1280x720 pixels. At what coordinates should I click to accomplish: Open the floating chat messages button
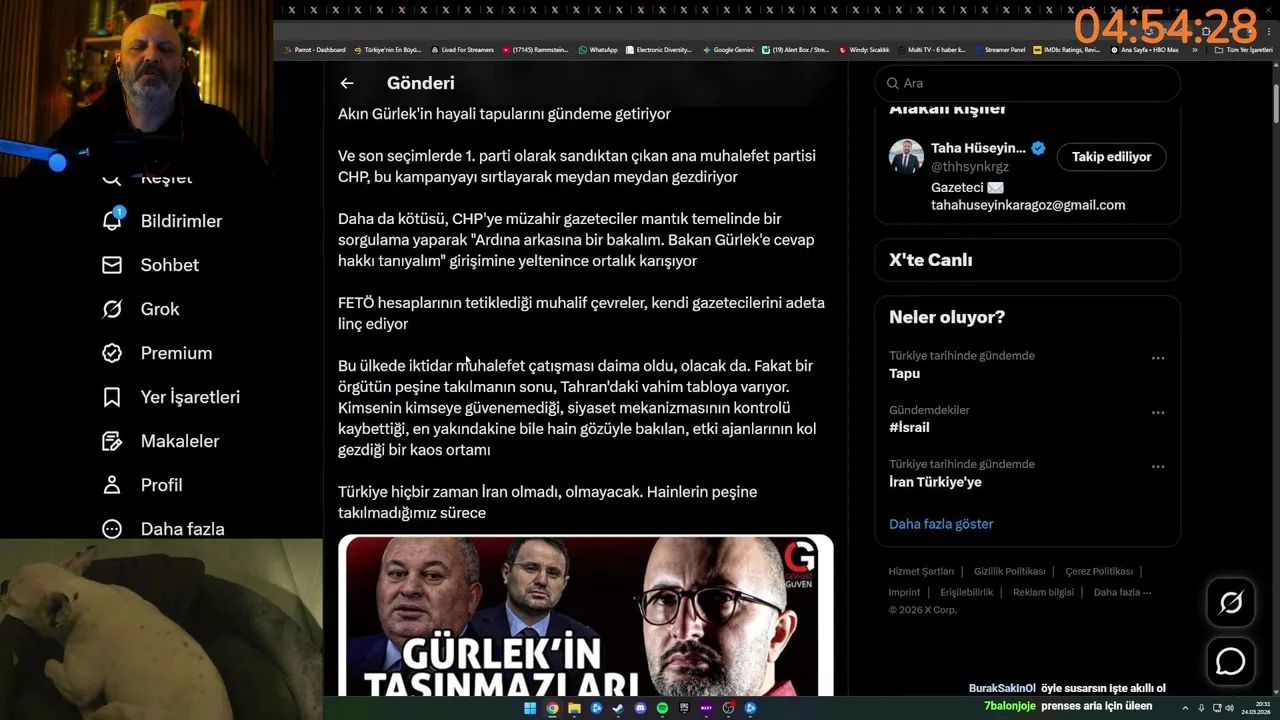click(1231, 662)
